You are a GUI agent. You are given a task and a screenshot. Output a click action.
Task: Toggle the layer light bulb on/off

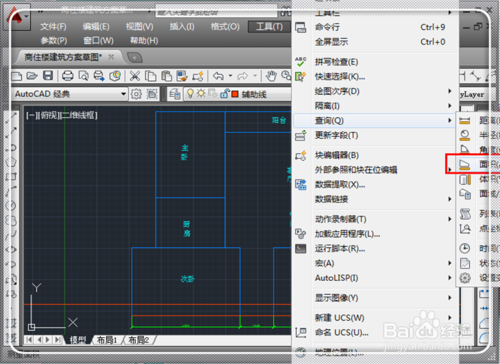point(190,94)
